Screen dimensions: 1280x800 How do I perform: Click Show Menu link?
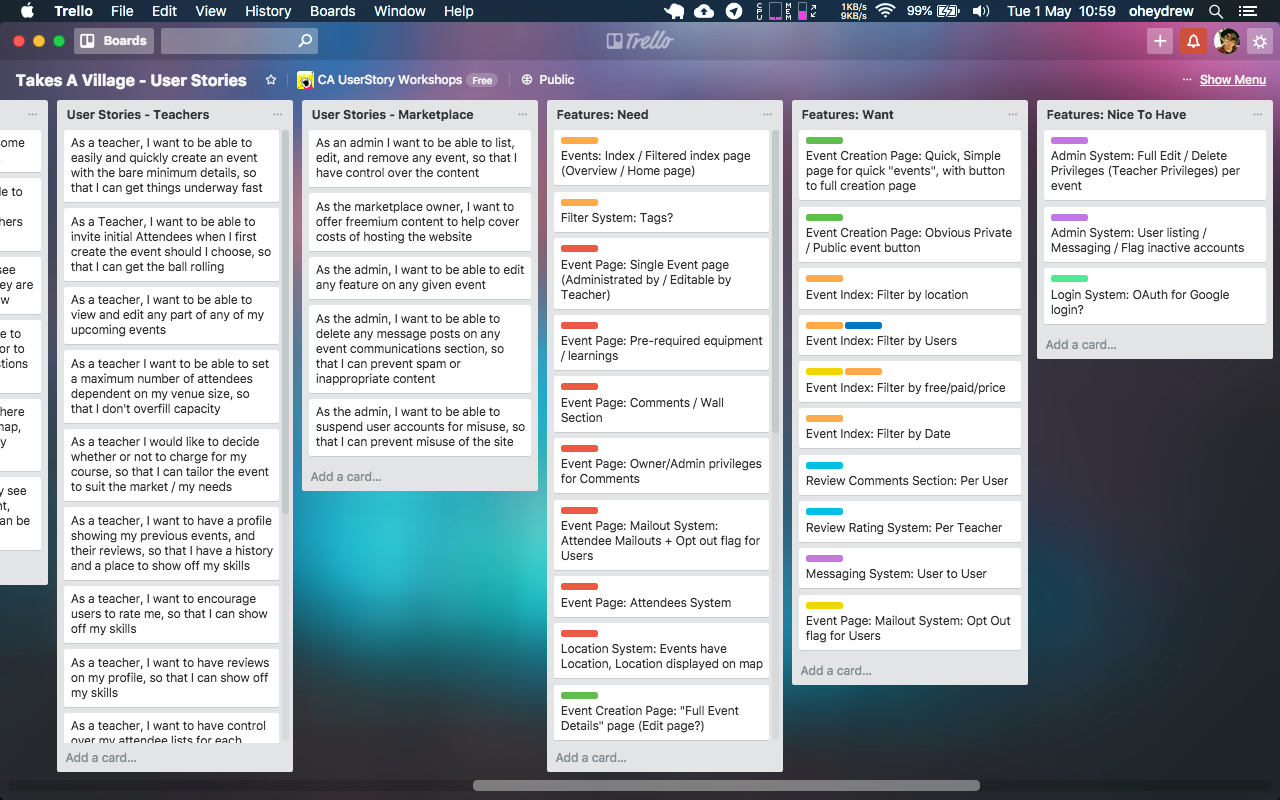pyautogui.click(x=1232, y=80)
